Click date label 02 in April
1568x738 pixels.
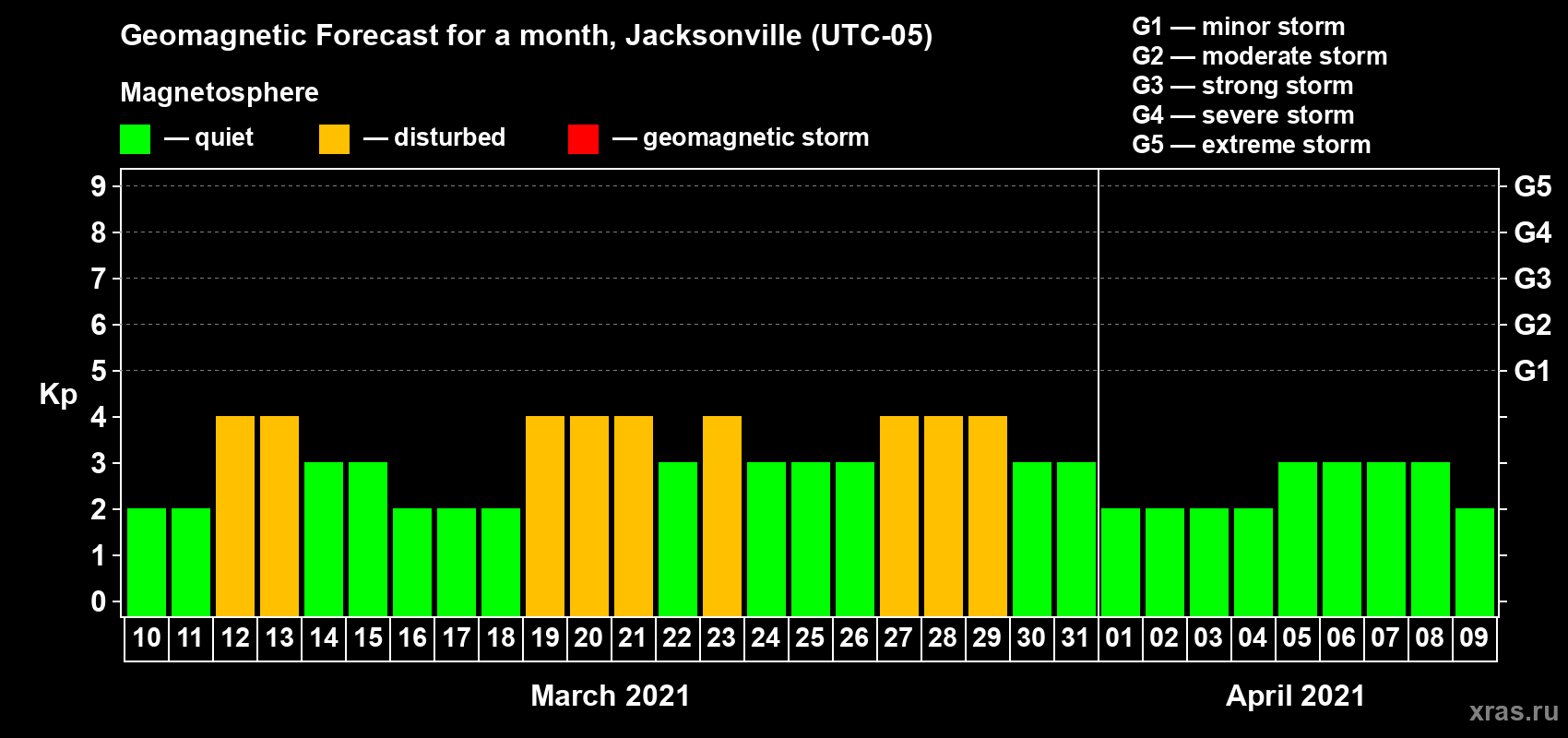click(x=1164, y=638)
